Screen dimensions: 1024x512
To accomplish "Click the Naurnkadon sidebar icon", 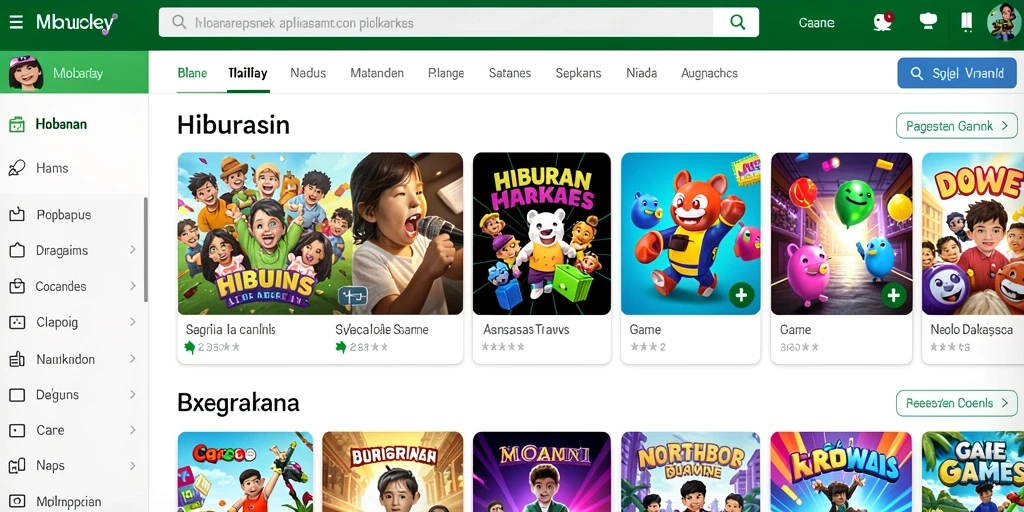I will click(x=17, y=359).
